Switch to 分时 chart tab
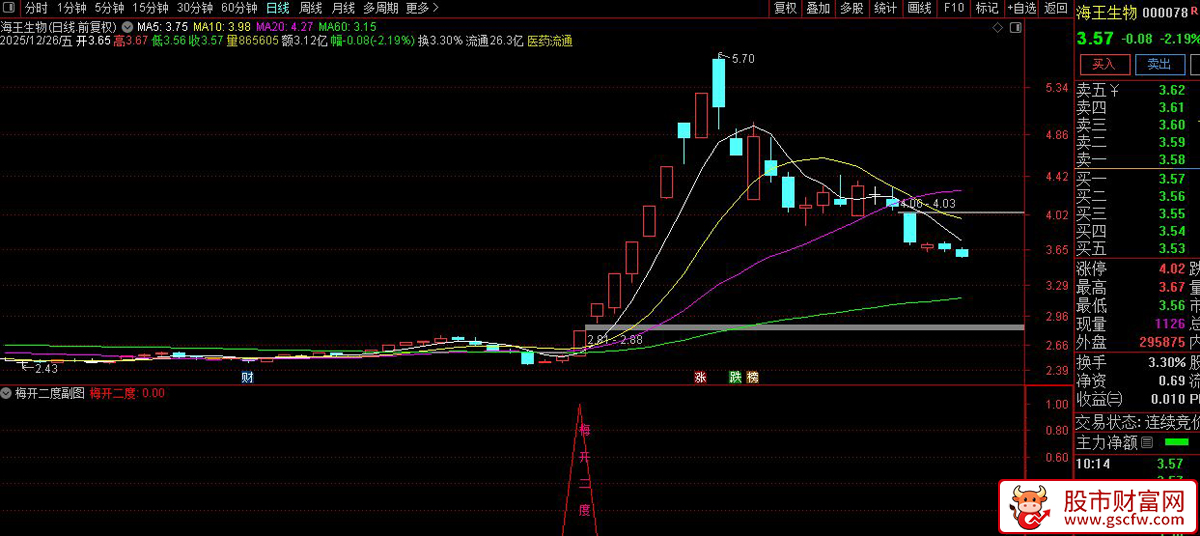Screen dimensions: 1200x536 pos(36,8)
